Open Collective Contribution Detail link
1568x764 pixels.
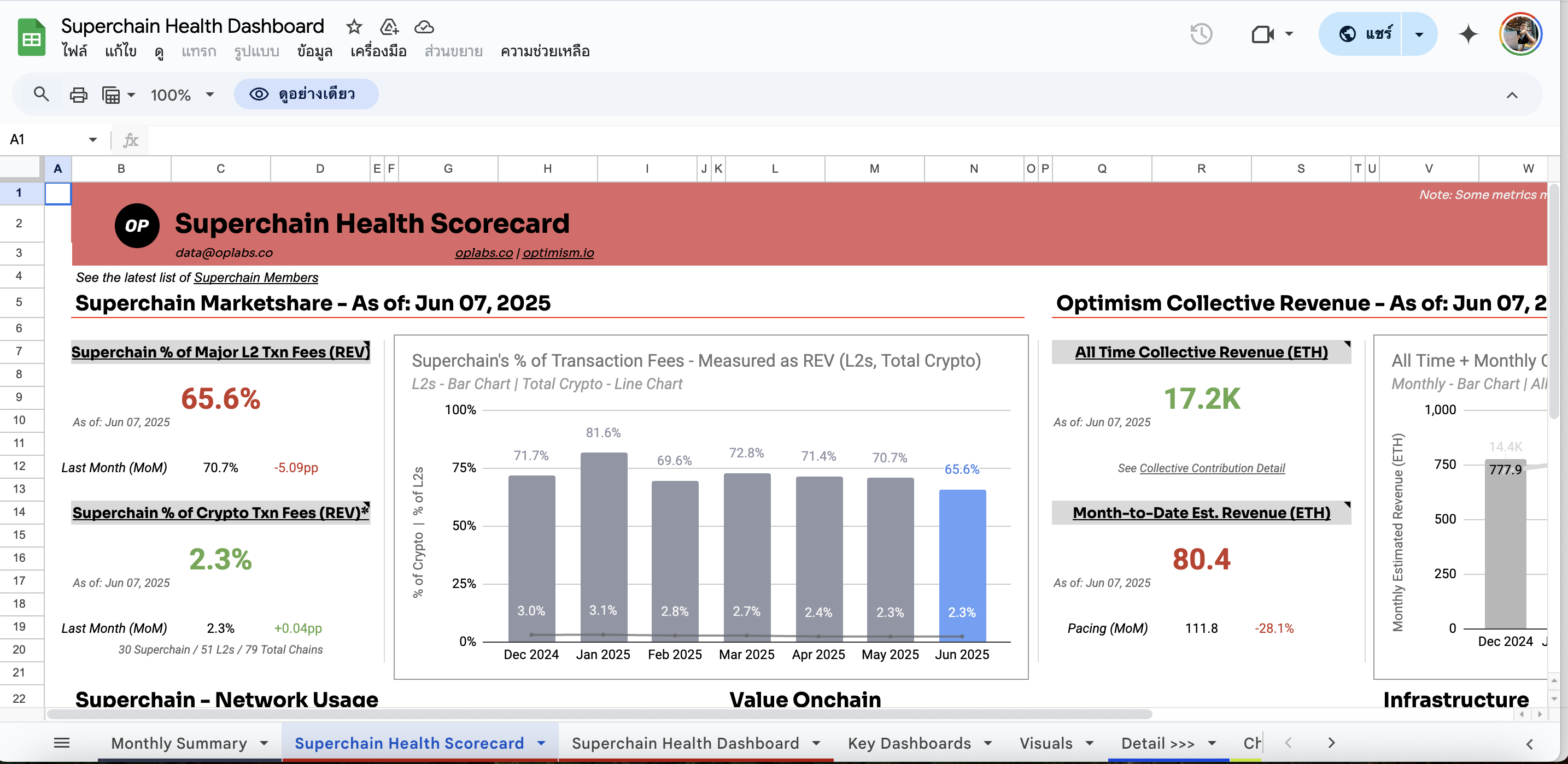click(1212, 468)
